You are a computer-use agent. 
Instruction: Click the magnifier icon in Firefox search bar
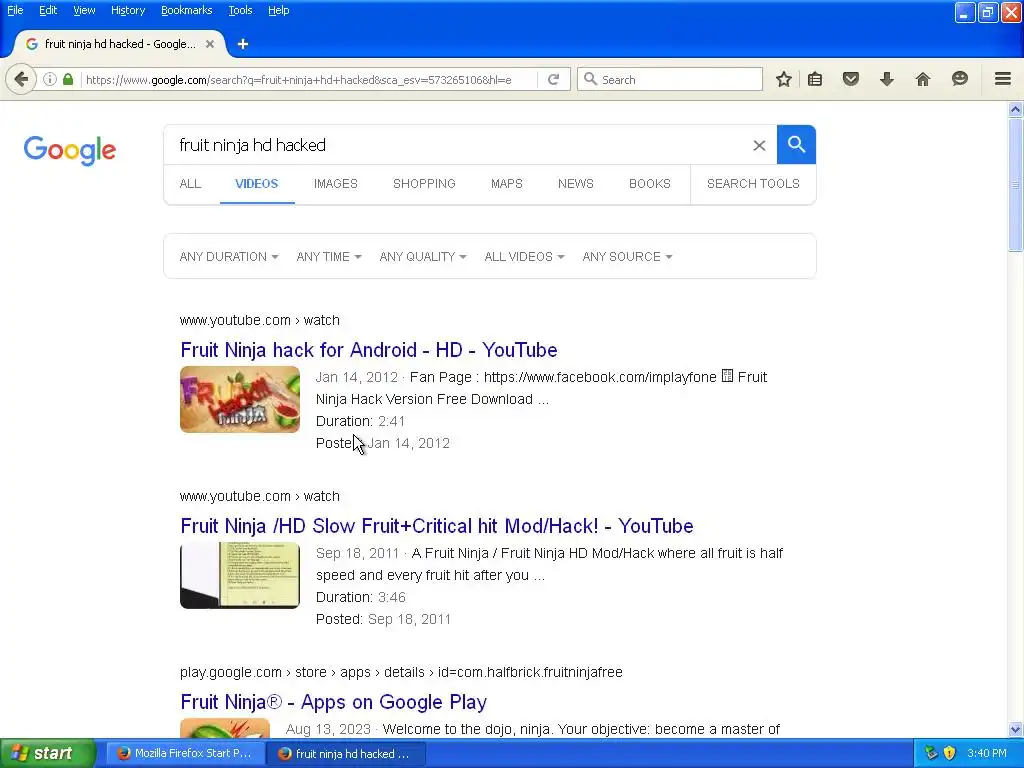(x=590, y=79)
